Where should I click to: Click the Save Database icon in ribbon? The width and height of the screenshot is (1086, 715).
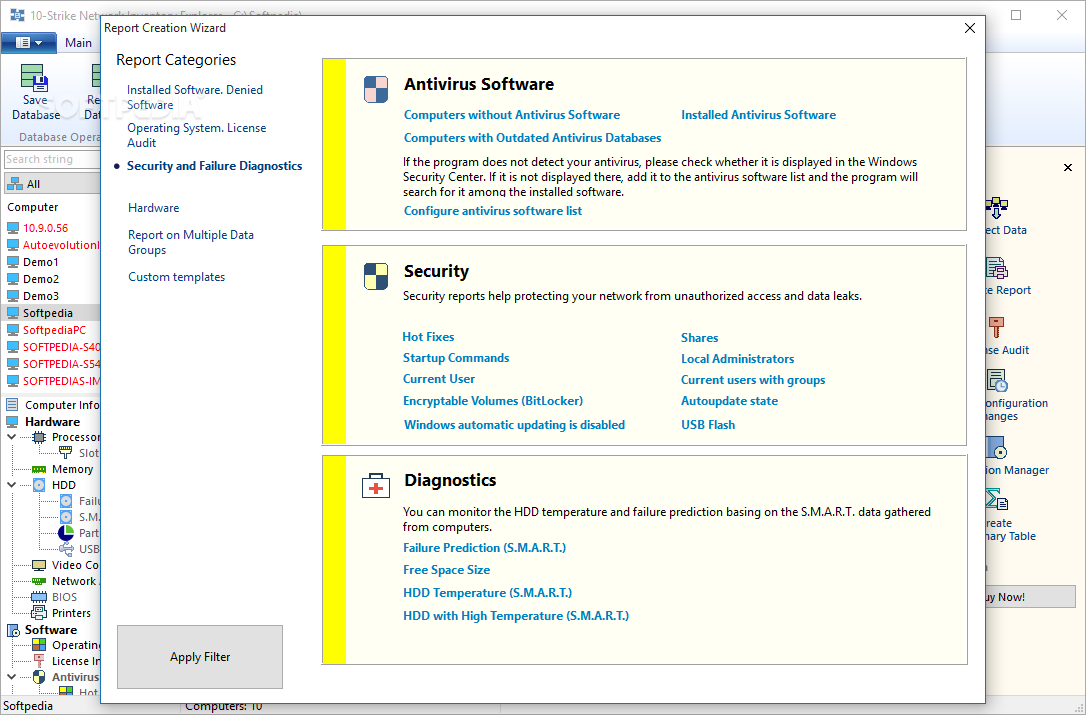point(33,78)
